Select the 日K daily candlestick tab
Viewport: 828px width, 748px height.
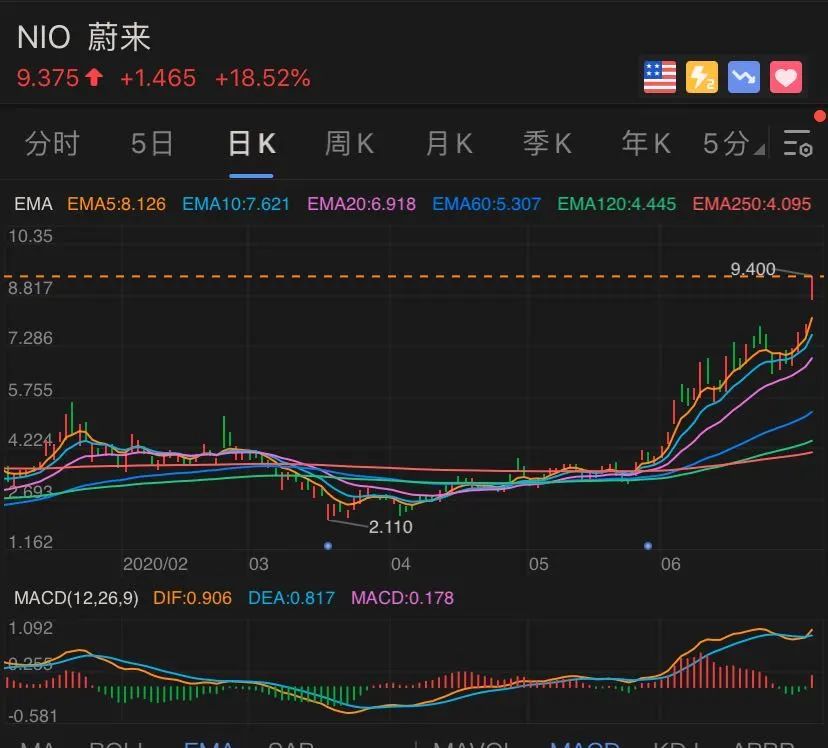point(251,144)
